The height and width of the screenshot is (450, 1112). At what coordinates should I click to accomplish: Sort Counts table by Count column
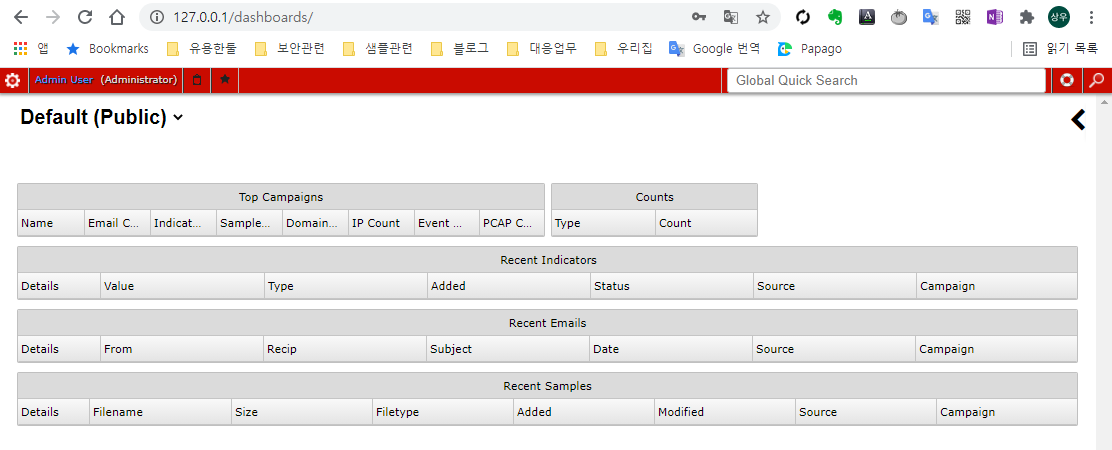click(706, 223)
